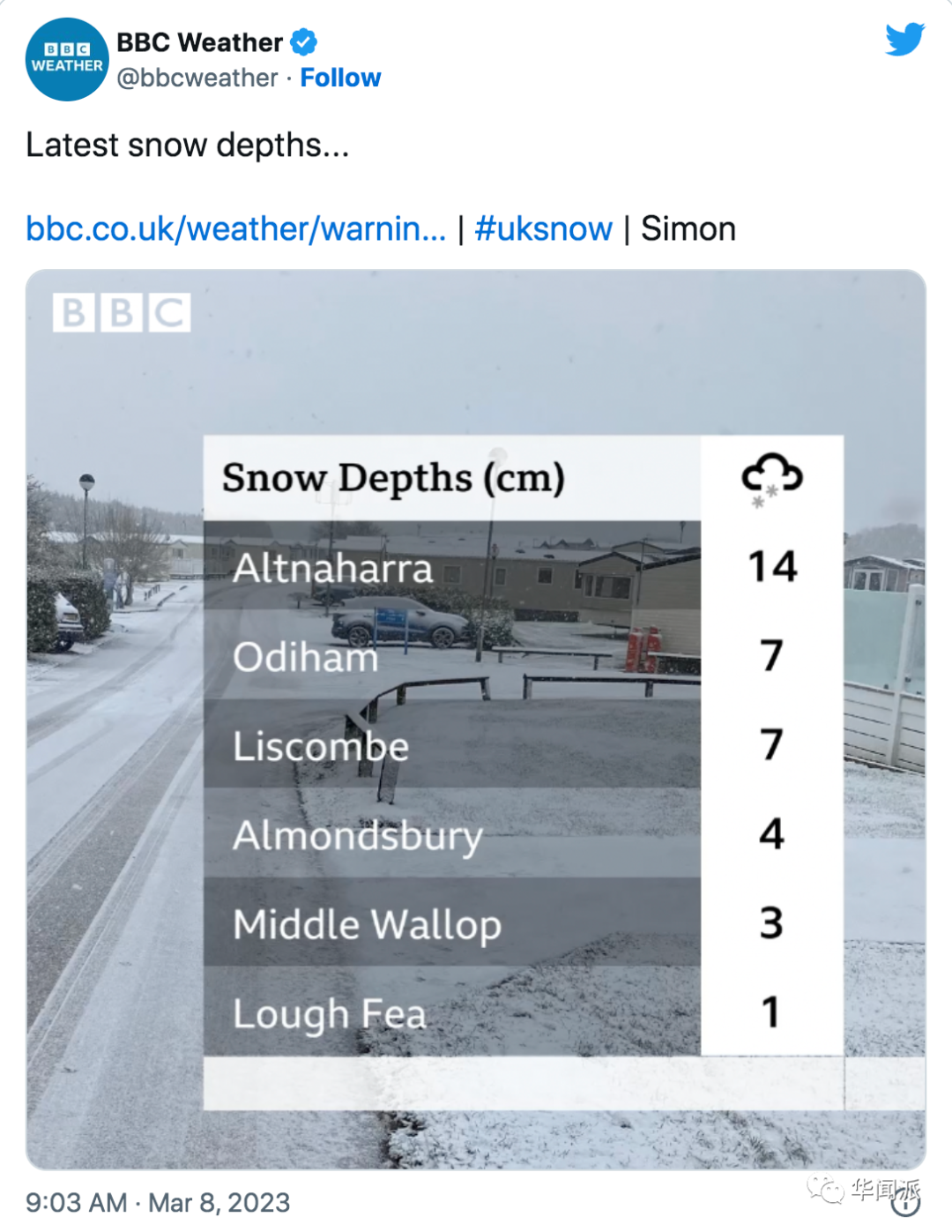Click the BBC Weather profile avatar
Image resolution: width=952 pixels, height=1232 pixels.
click(67, 59)
